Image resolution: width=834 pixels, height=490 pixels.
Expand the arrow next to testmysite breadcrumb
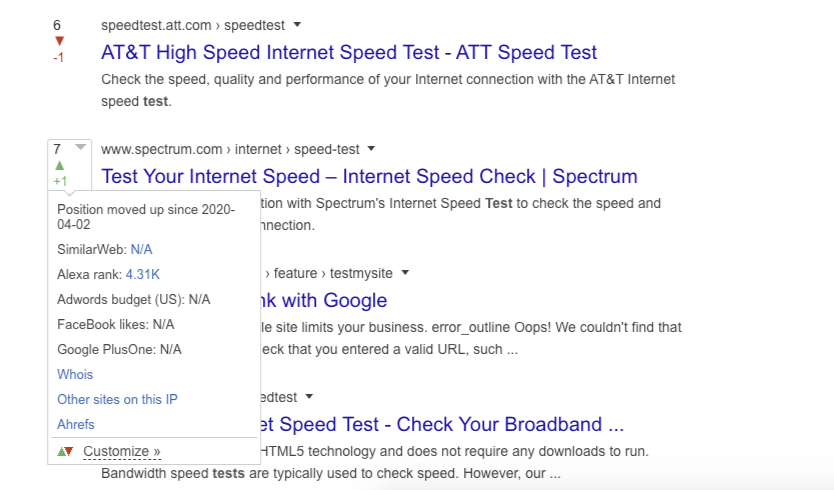[x=407, y=273]
